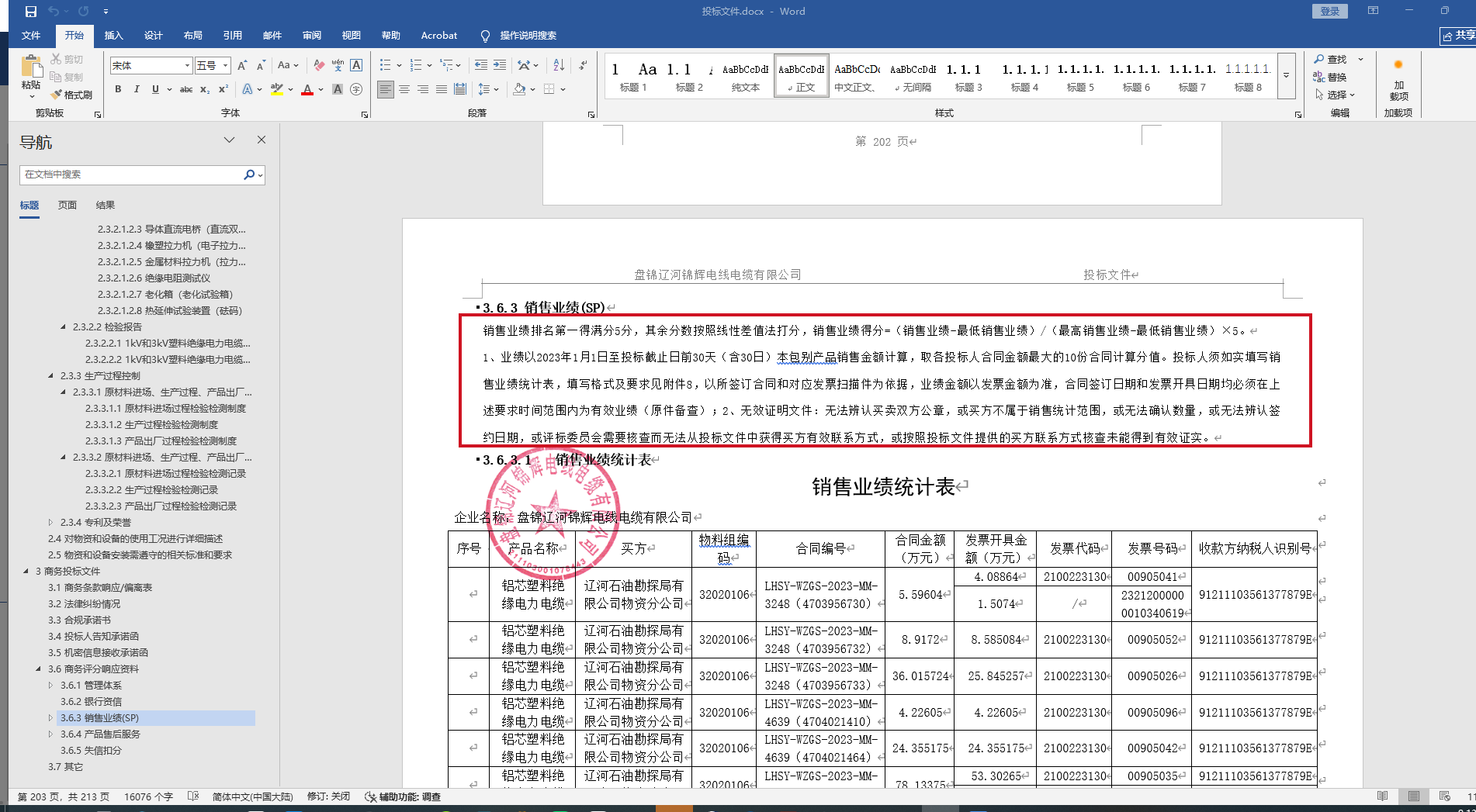Click the Find (查找) button

[x=1330, y=60]
